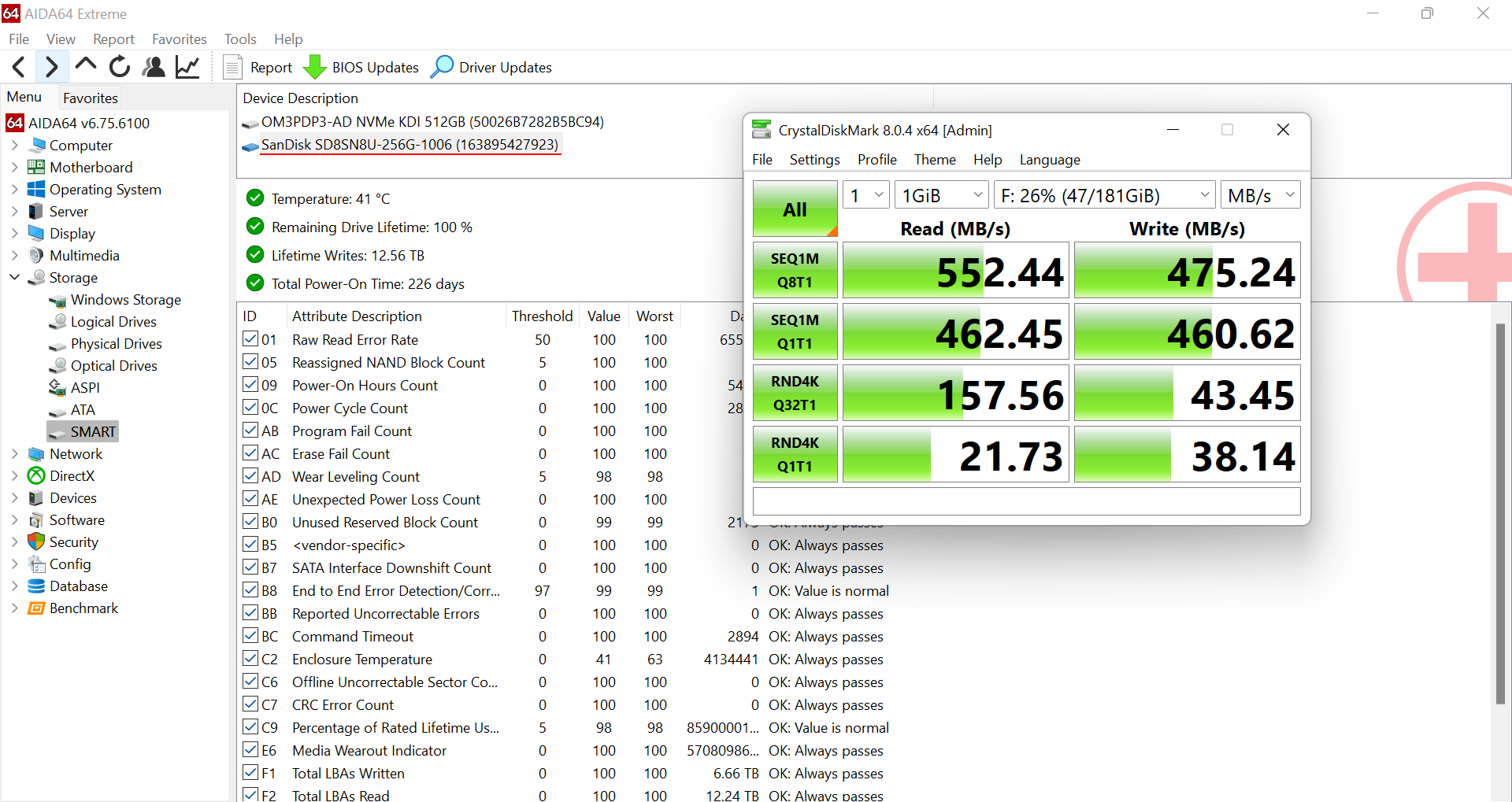This screenshot has height=802, width=1512.
Task: Click the green BIOS Updates arrow icon
Action: 315,67
